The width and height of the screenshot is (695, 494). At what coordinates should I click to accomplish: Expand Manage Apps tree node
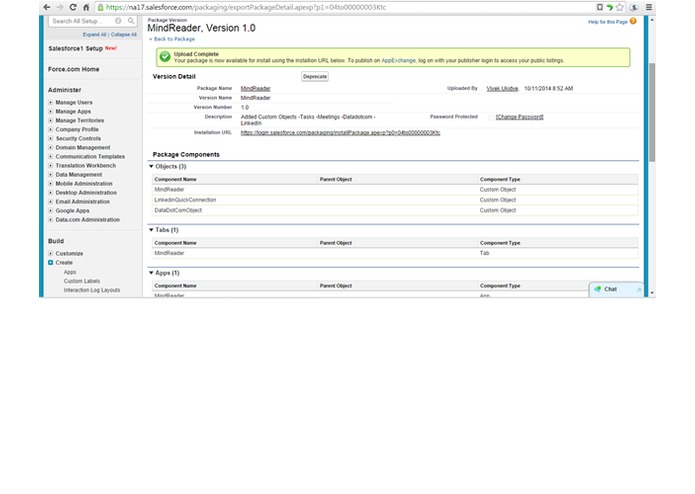point(51,112)
